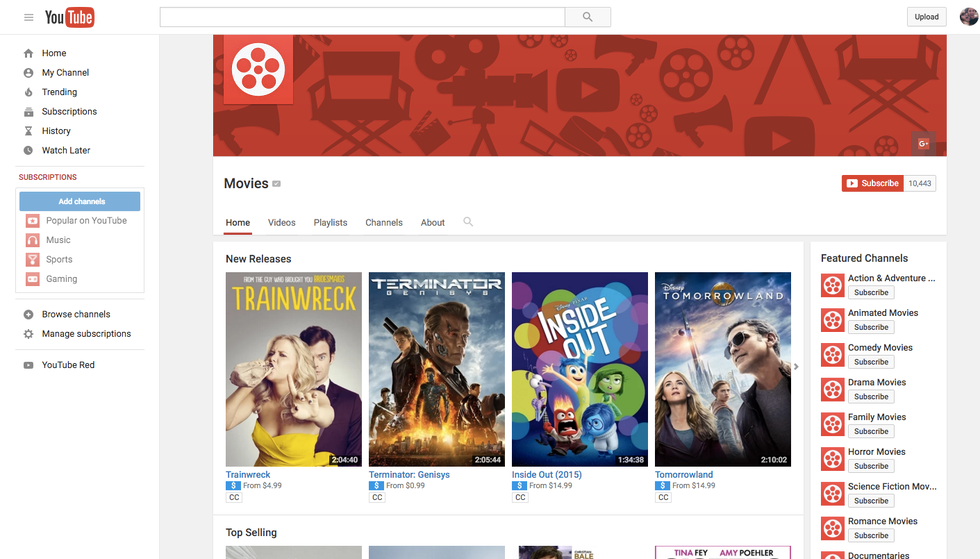The height and width of the screenshot is (559, 980).
Task: Open the Inside Out movie poster
Action: click(x=579, y=369)
